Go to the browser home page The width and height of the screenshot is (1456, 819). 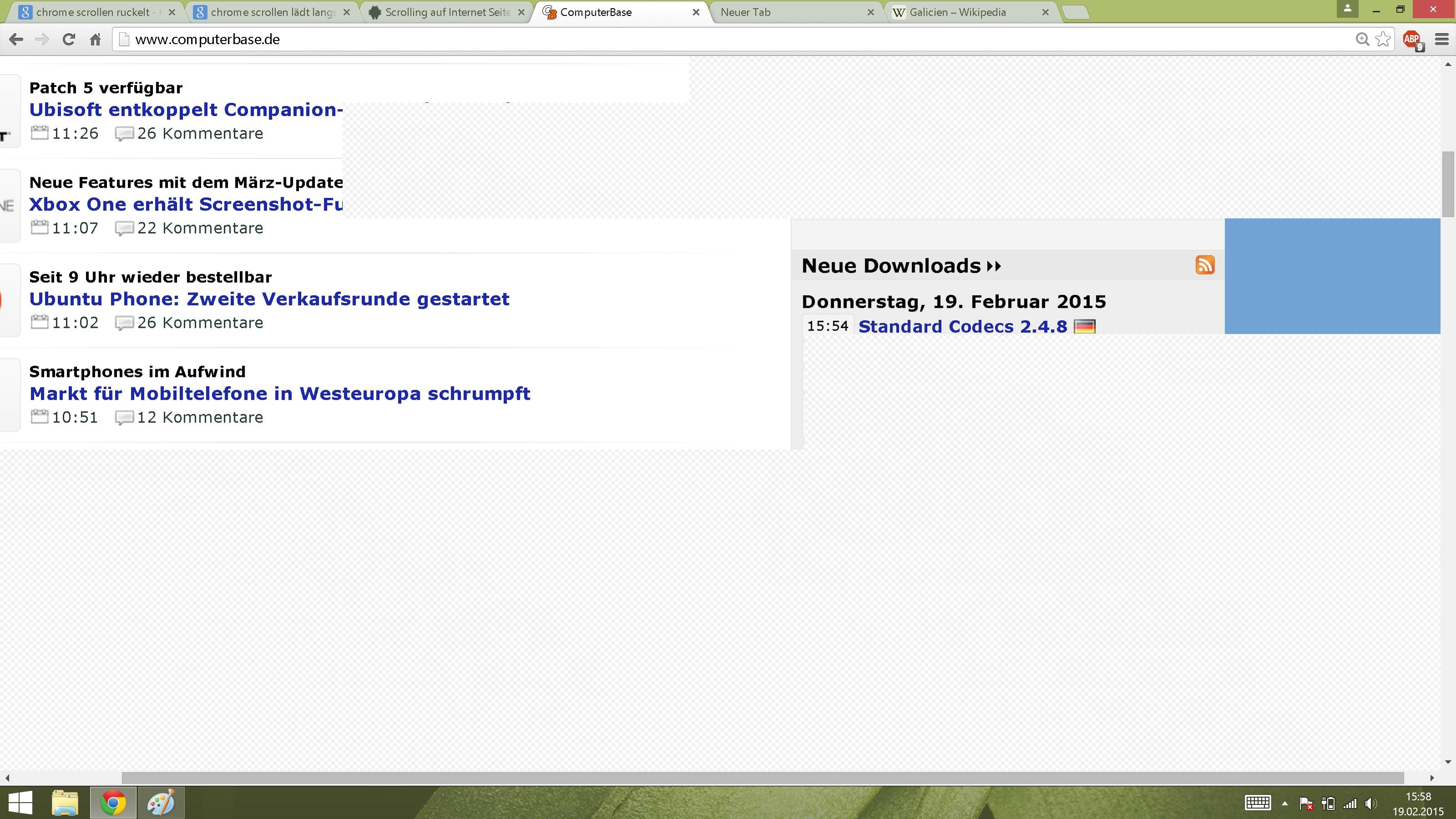(95, 40)
